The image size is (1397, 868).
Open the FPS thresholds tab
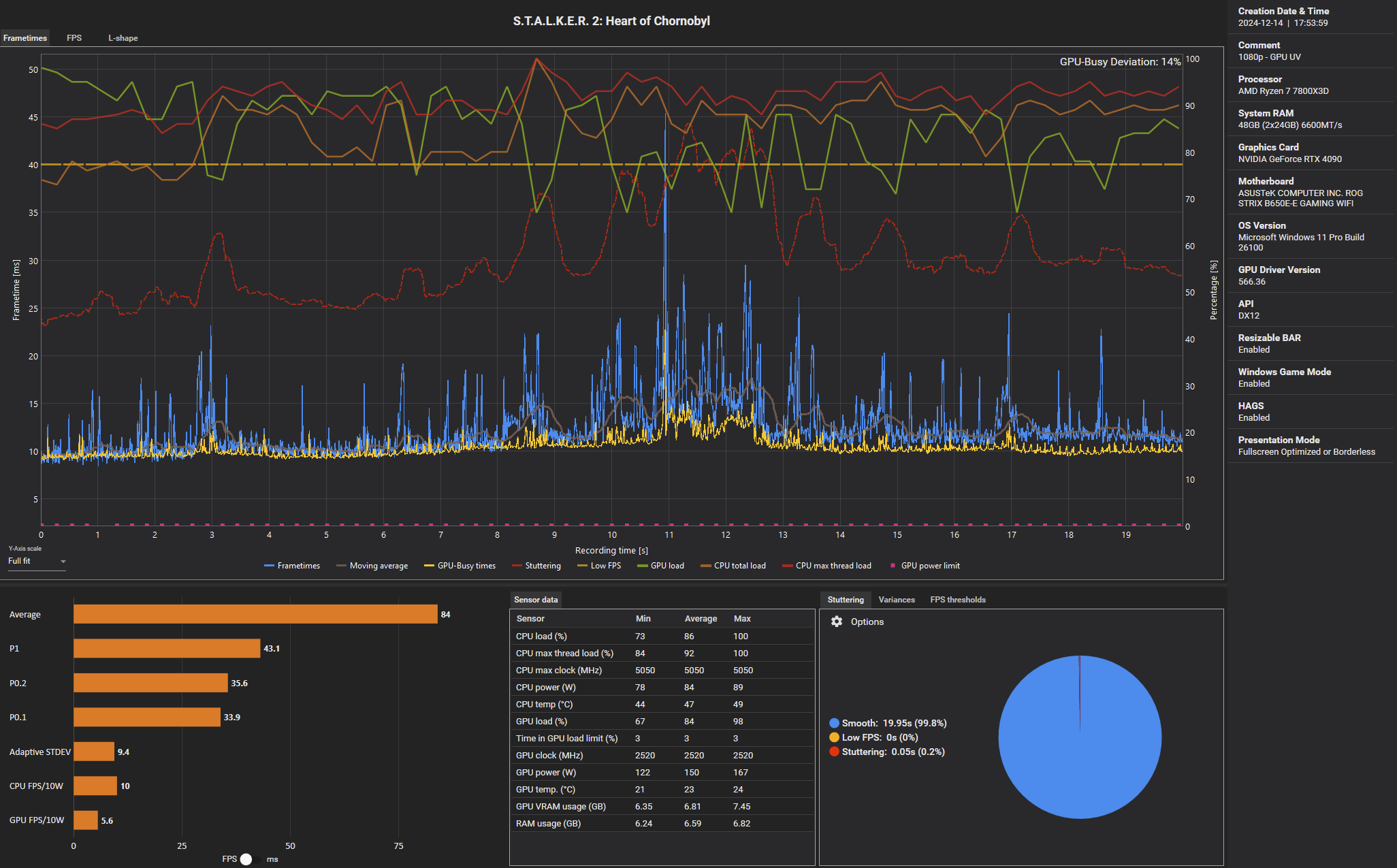pos(957,600)
